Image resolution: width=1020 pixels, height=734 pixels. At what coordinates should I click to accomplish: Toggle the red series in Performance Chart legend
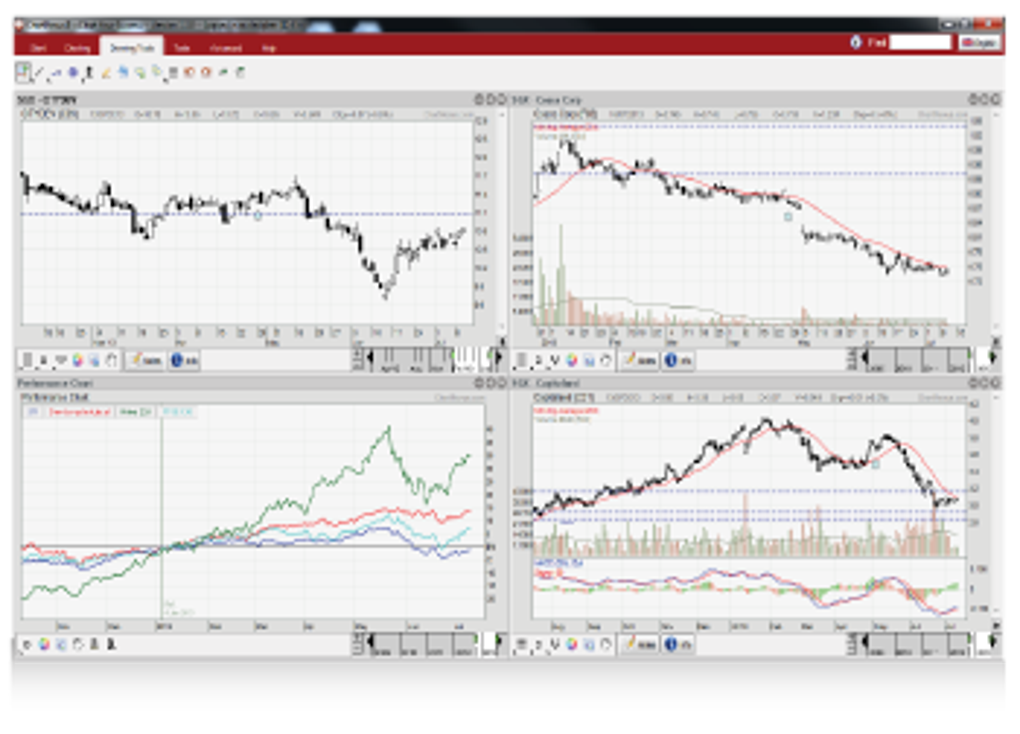[81, 412]
